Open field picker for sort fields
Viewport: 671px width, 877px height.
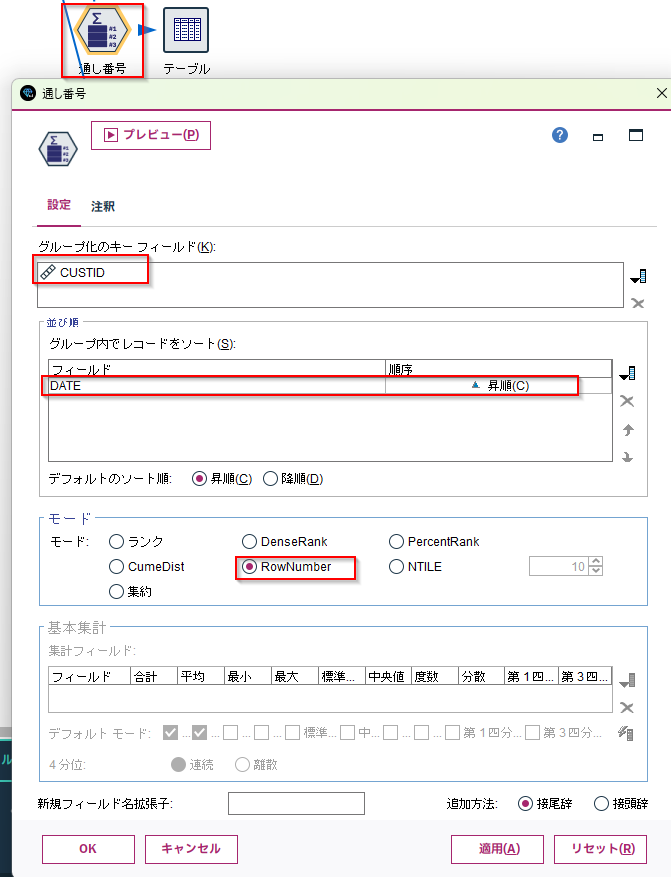click(627, 373)
